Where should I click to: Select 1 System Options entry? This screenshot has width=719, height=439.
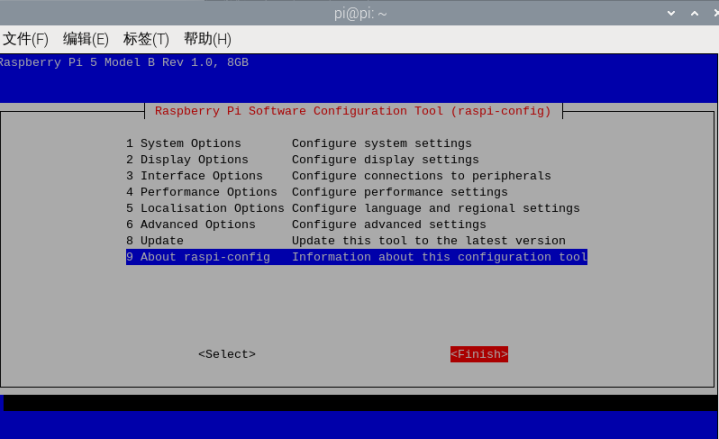(356, 144)
